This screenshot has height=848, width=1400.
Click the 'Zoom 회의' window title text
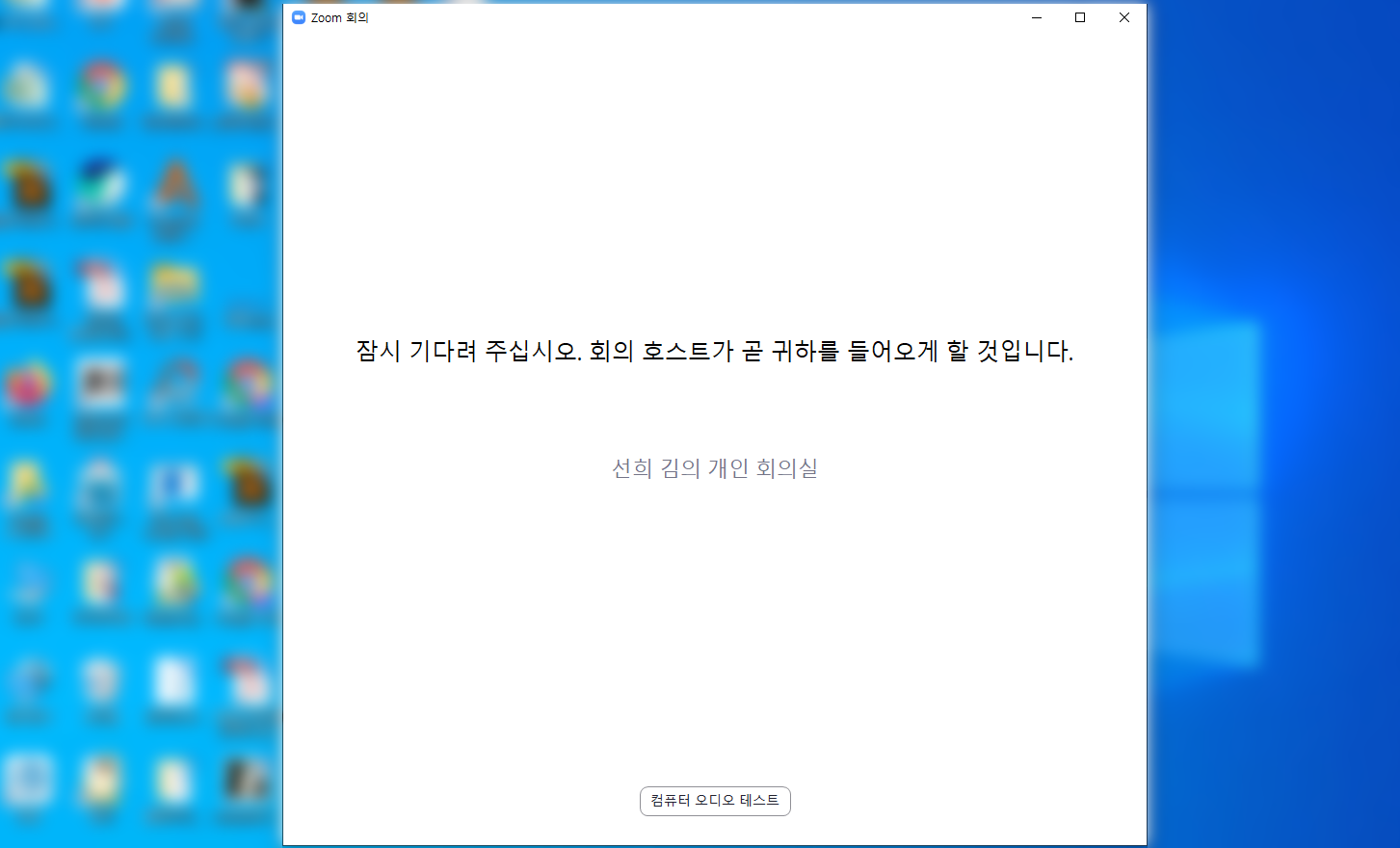tap(339, 17)
